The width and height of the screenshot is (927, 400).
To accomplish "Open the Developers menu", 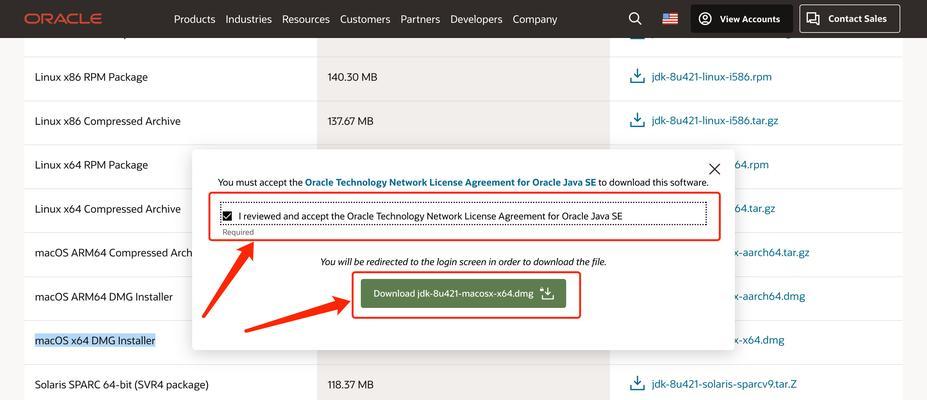I will (x=476, y=19).
